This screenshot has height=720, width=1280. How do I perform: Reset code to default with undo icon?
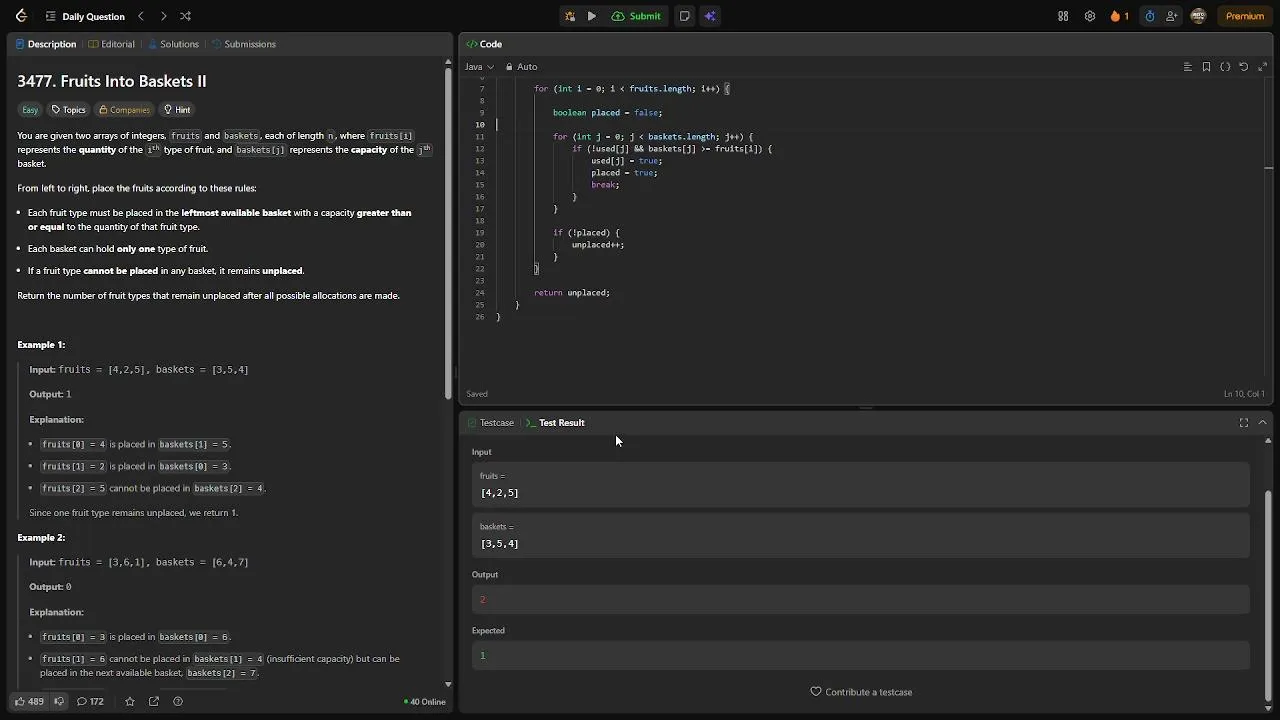click(1243, 67)
